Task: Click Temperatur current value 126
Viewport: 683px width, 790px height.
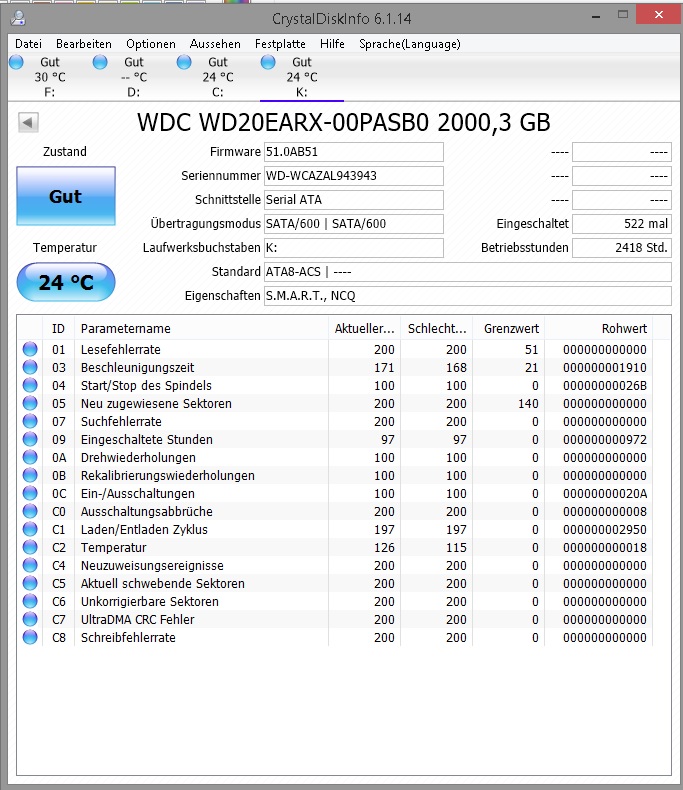Action: 384,548
